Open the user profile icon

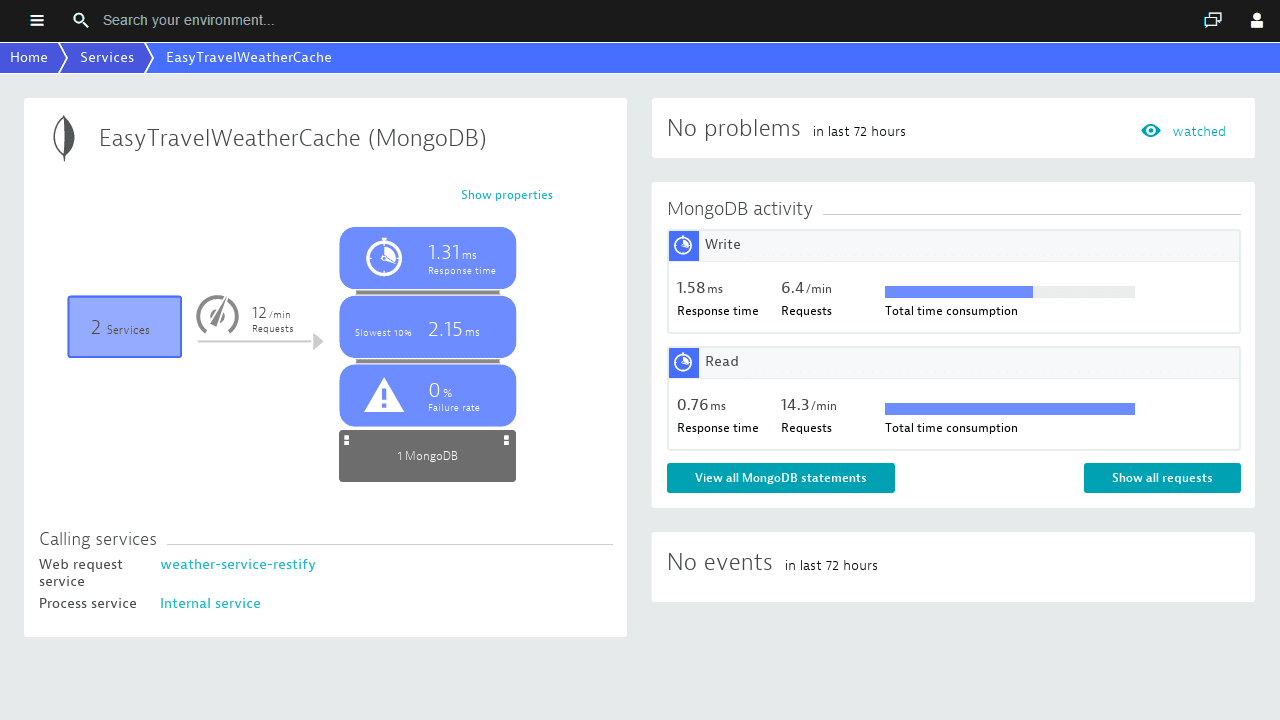(x=1257, y=20)
